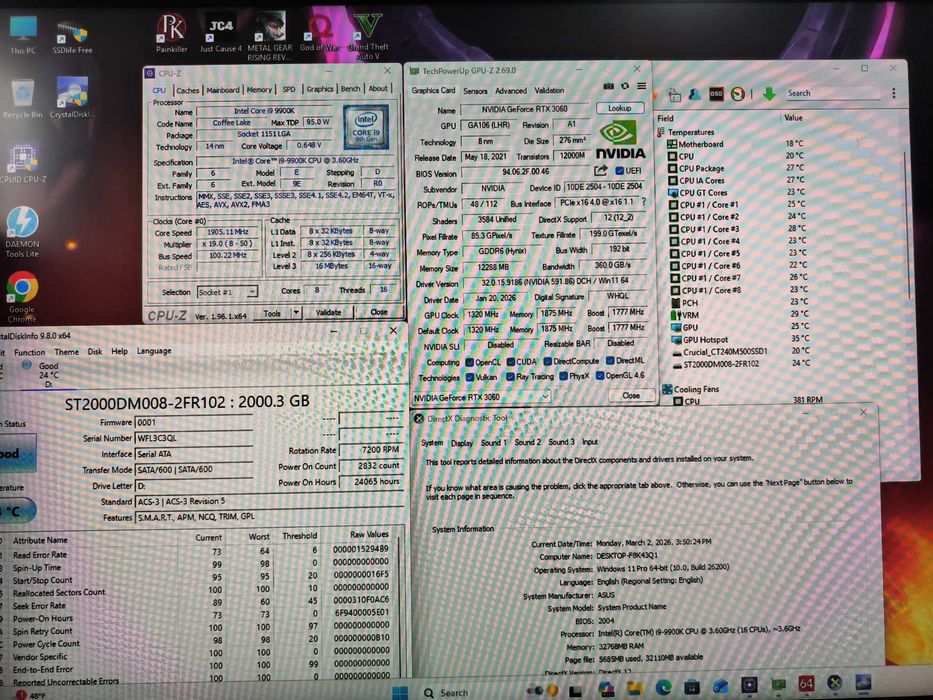Click GPU-Z screenshot camera icon

(x=608, y=86)
